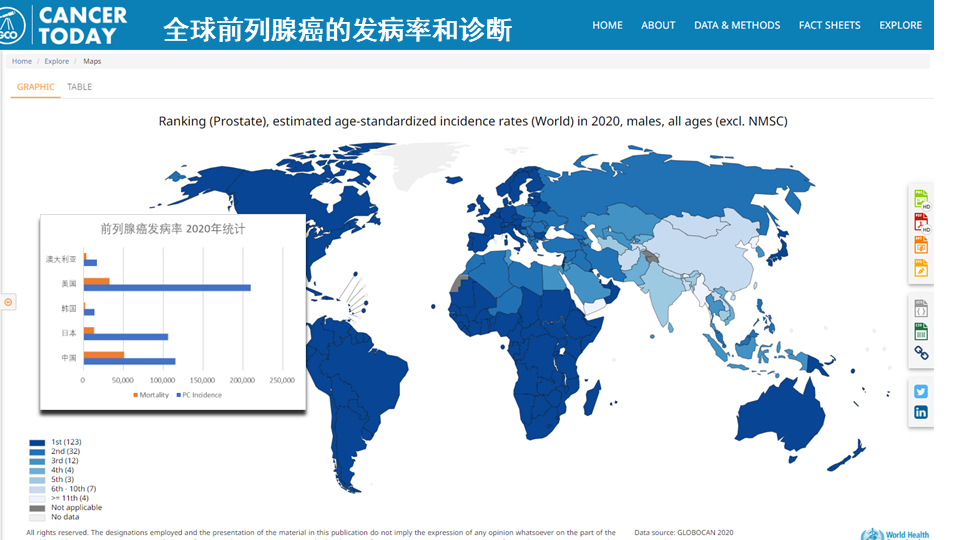960x540 pixels.
Task: Select the GRAPHIC tab
Action: [36, 87]
